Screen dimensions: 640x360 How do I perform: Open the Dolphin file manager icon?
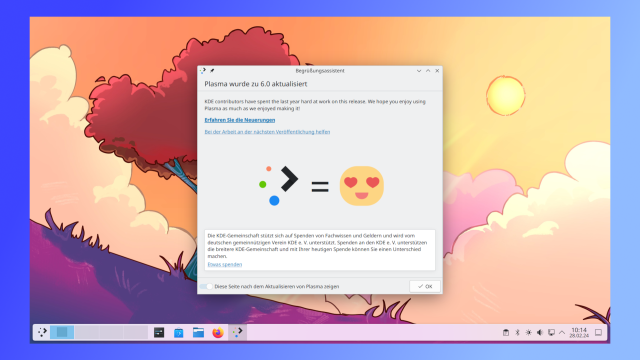click(x=198, y=333)
